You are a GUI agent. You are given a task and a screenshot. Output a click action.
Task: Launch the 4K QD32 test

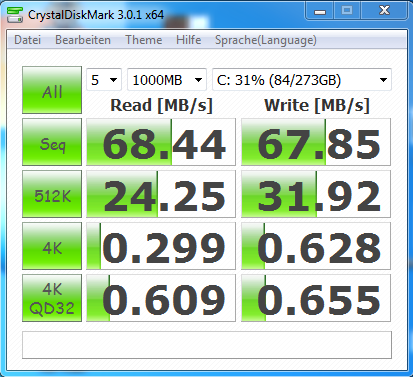52,298
